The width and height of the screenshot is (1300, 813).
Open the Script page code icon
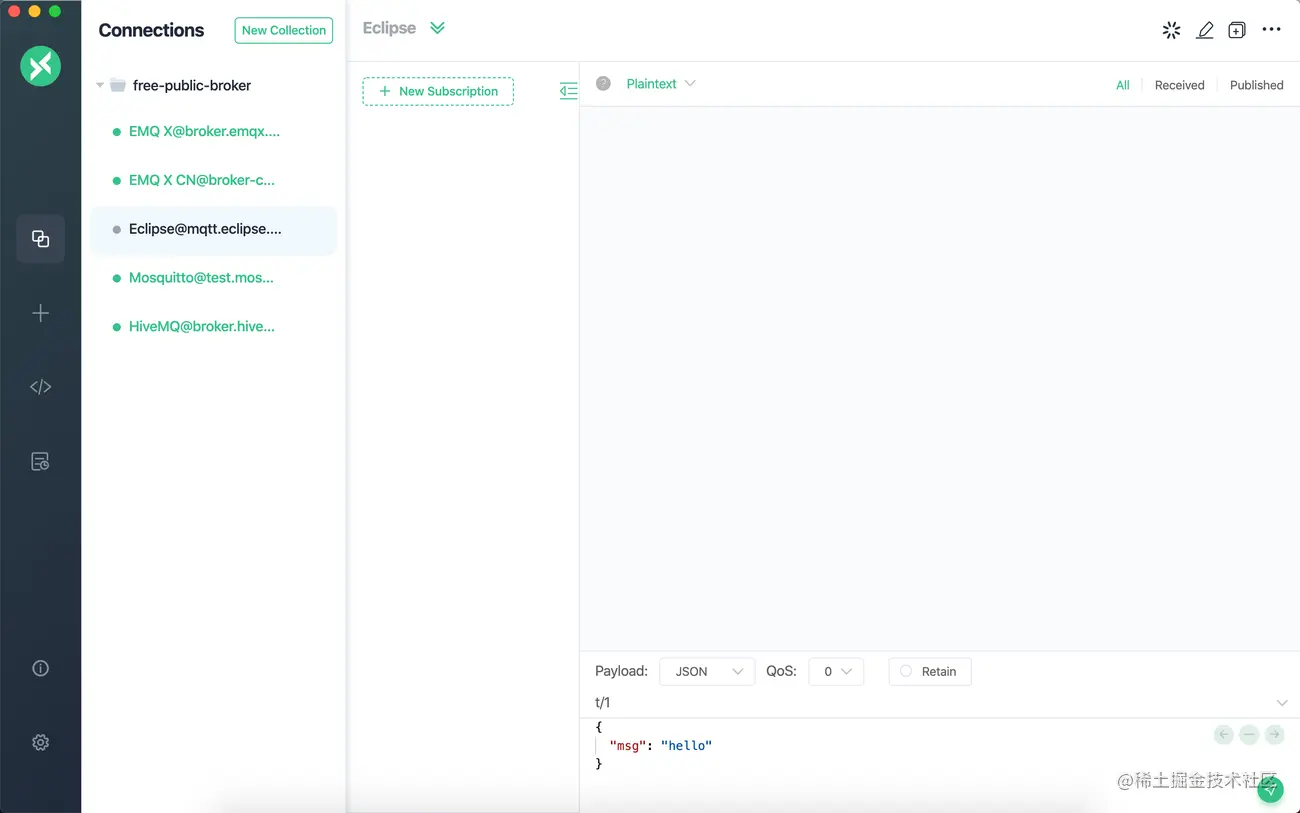[40, 387]
